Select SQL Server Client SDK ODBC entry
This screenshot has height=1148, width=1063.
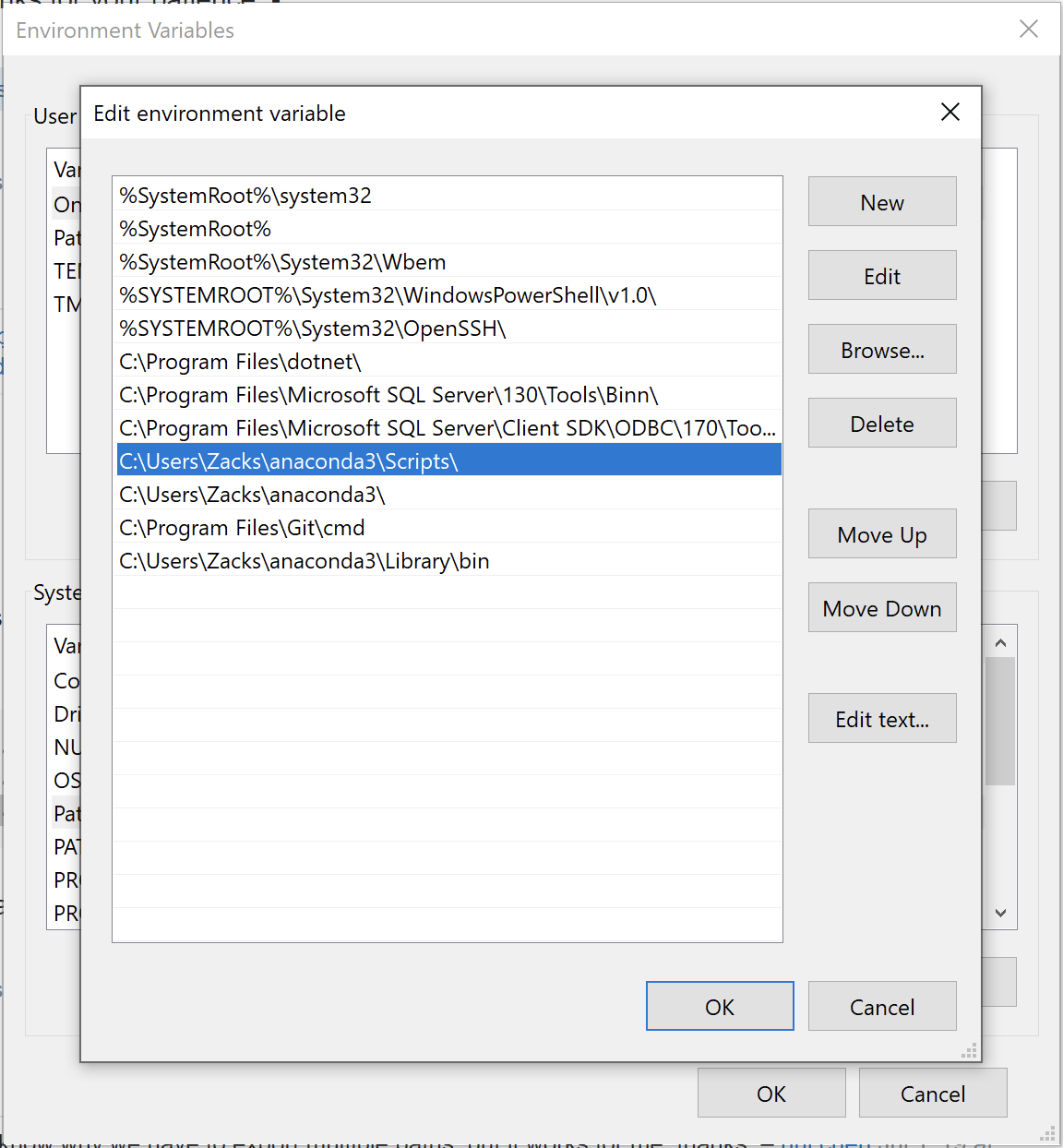coord(448,427)
